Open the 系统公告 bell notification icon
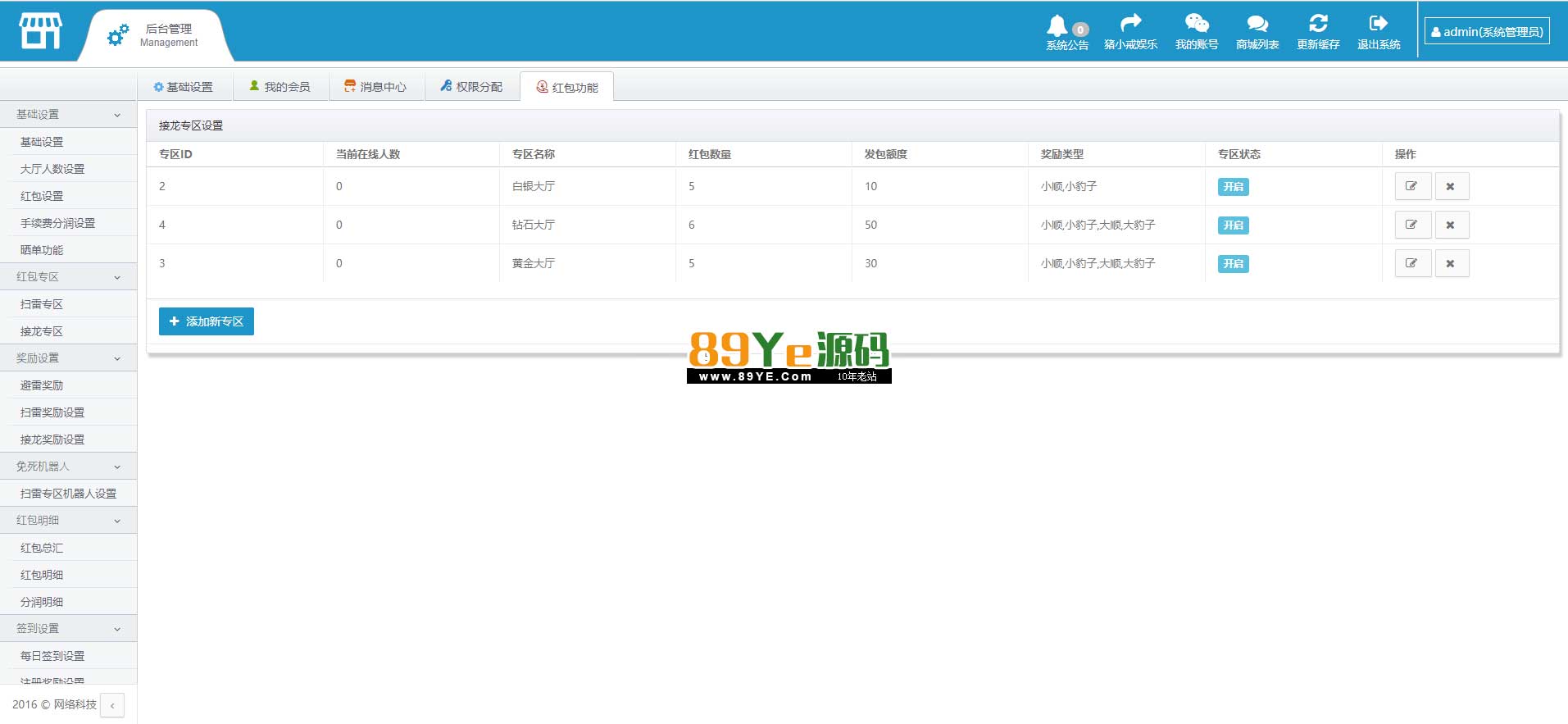 (x=1057, y=25)
